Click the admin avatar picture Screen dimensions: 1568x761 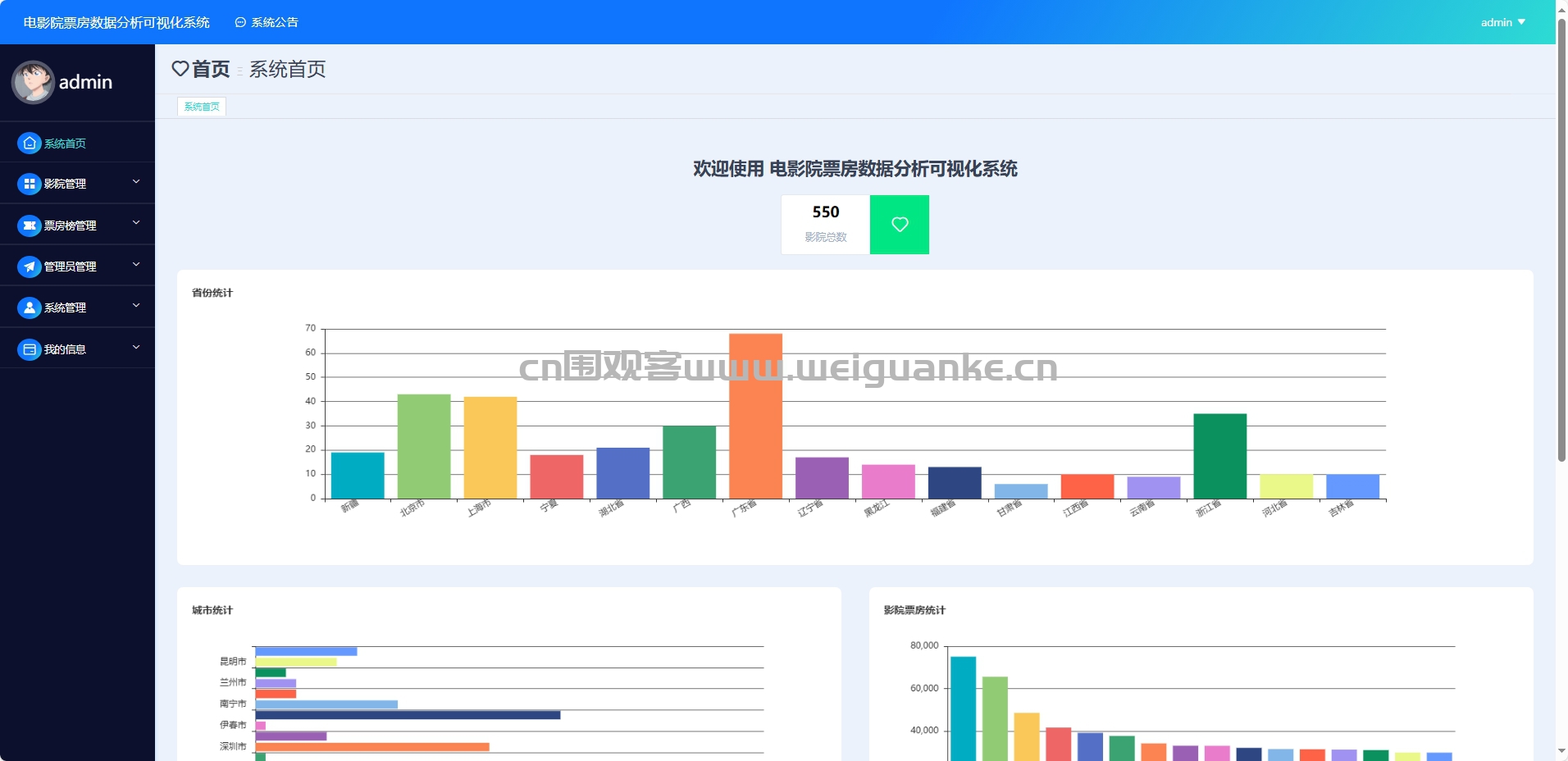pos(33,82)
